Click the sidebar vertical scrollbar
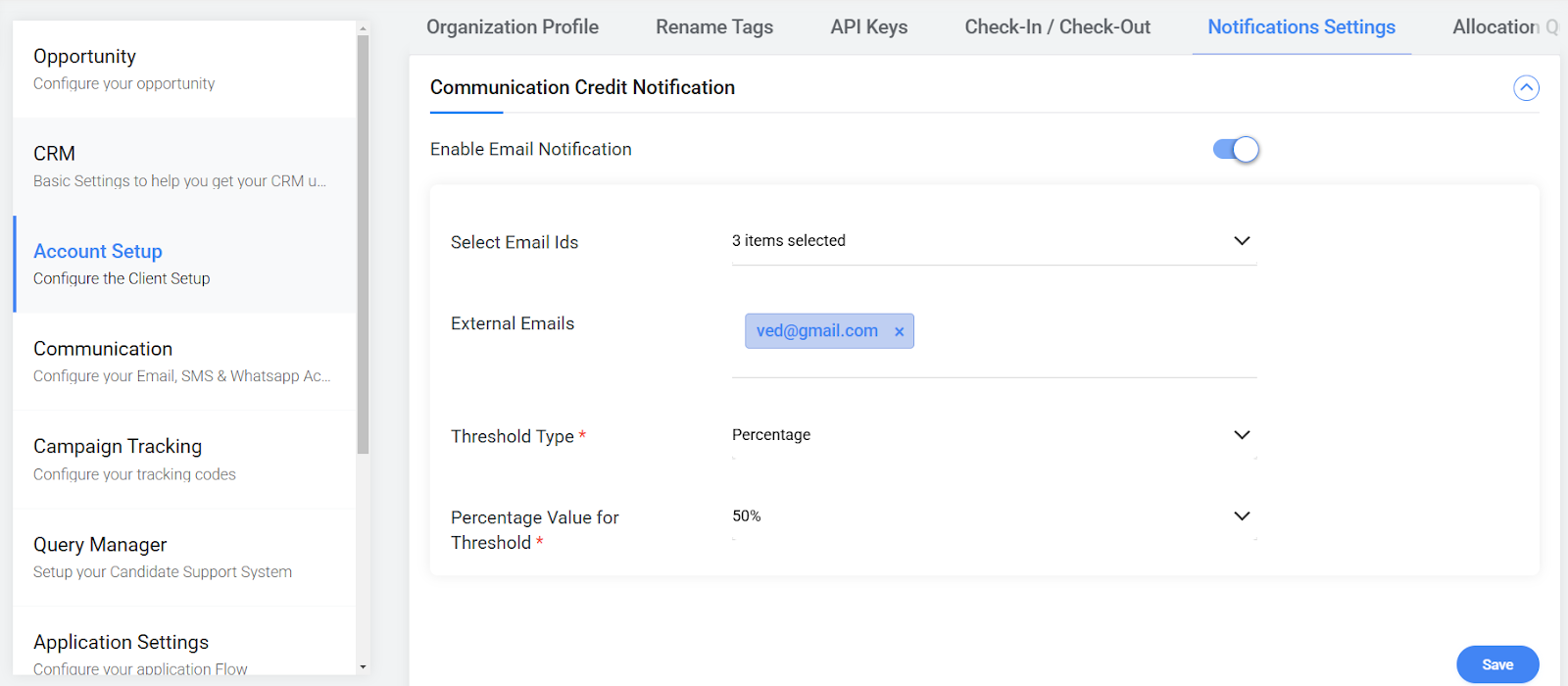Screen dimensions: 1568x686 click(363, 245)
